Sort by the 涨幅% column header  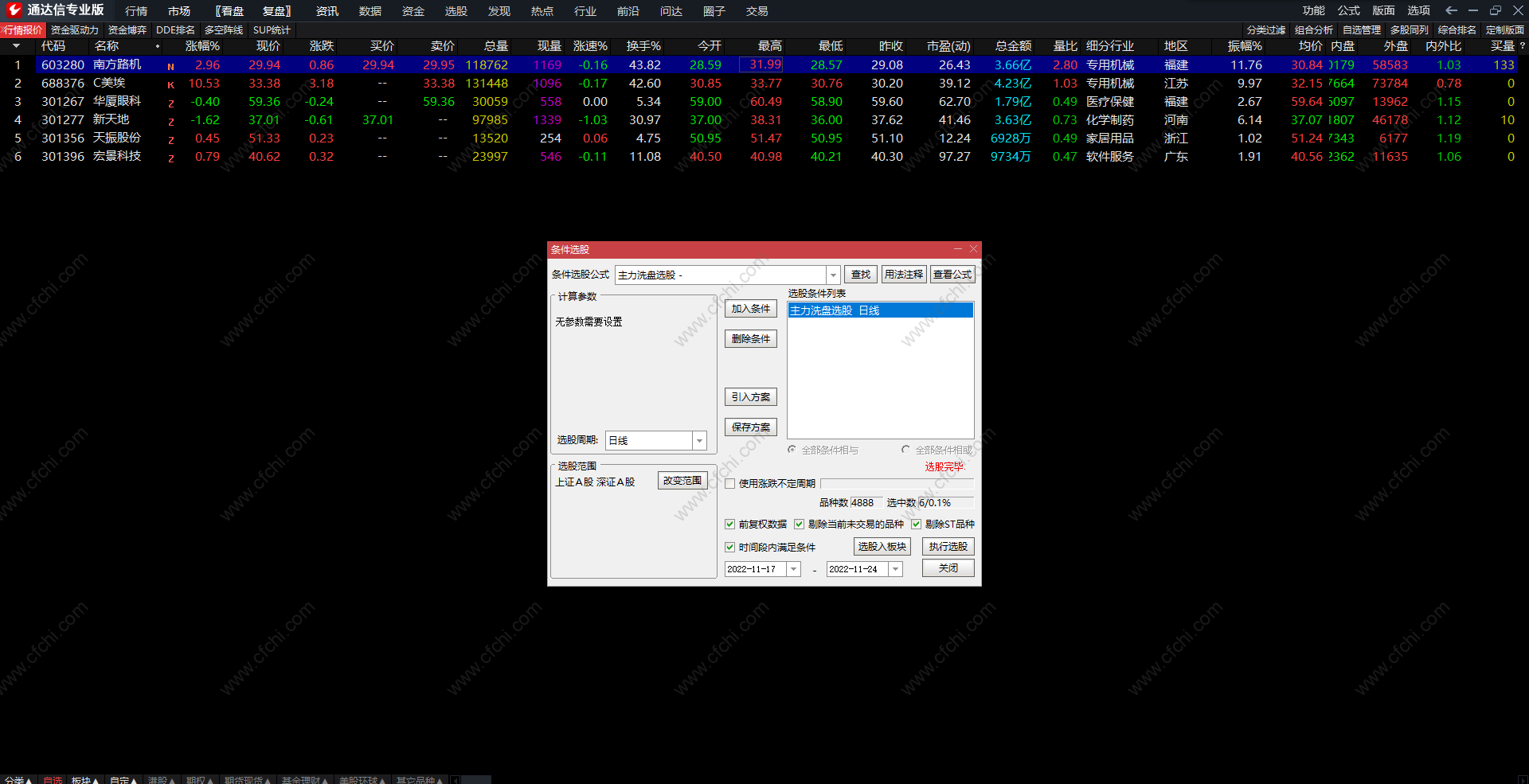click(202, 46)
